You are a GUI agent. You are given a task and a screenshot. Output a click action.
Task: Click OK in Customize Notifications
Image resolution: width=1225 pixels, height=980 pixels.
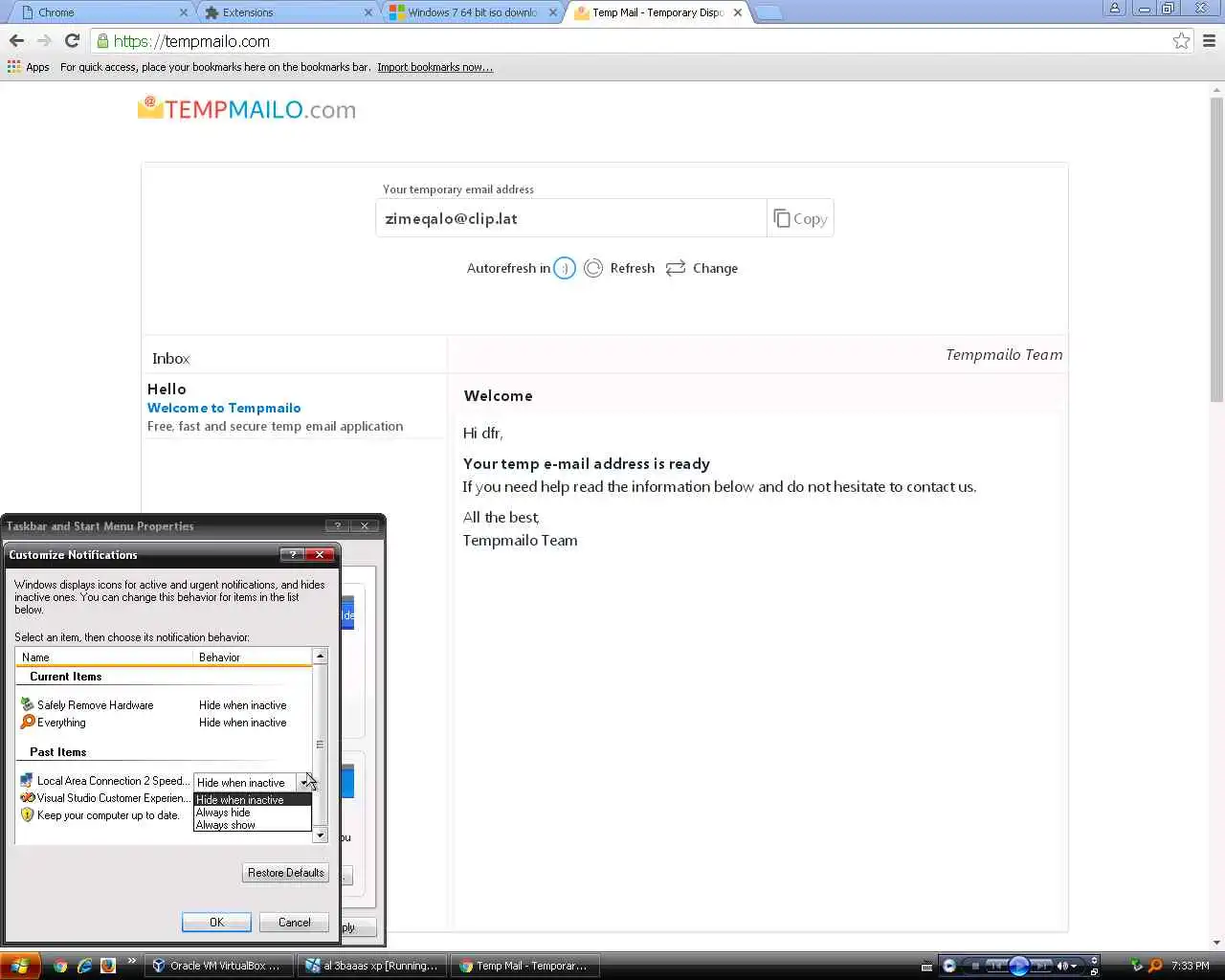click(216, 922)
